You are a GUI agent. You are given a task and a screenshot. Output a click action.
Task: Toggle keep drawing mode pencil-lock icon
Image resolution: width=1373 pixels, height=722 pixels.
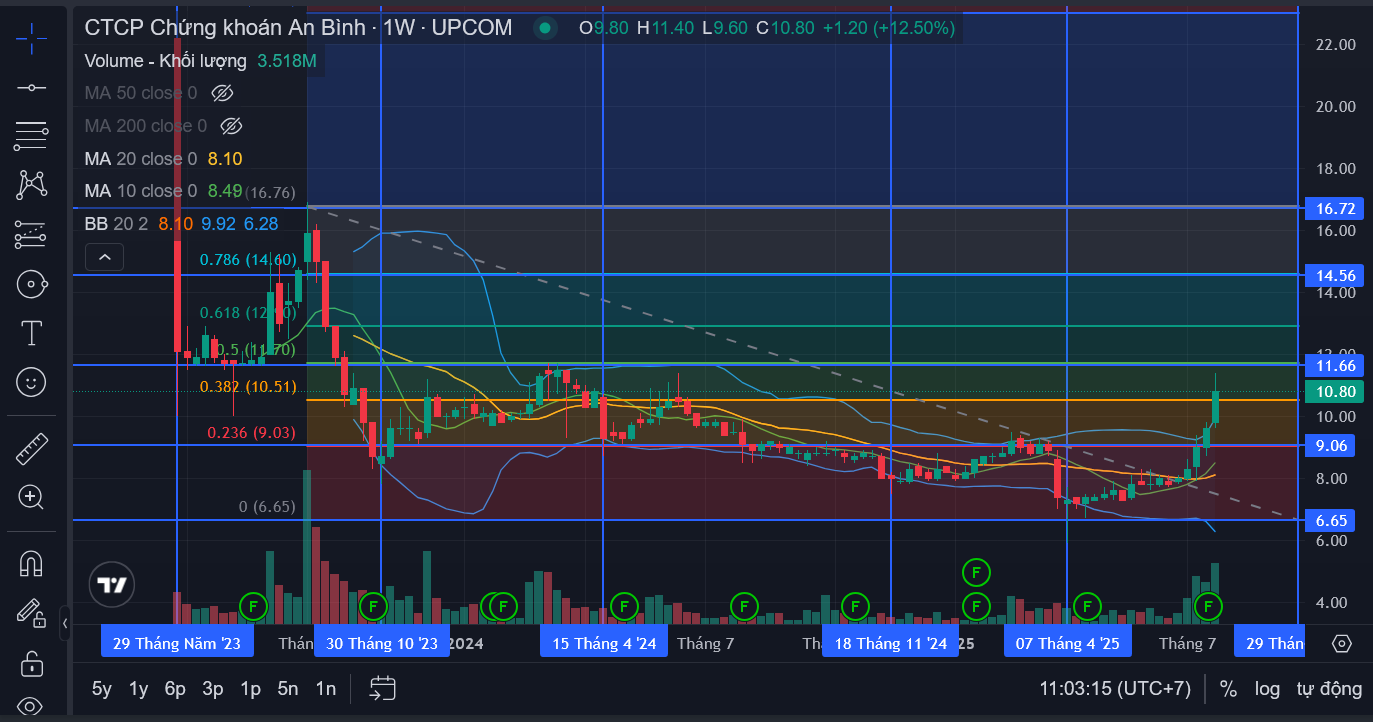pyautogui.click(x=31, y=612)
